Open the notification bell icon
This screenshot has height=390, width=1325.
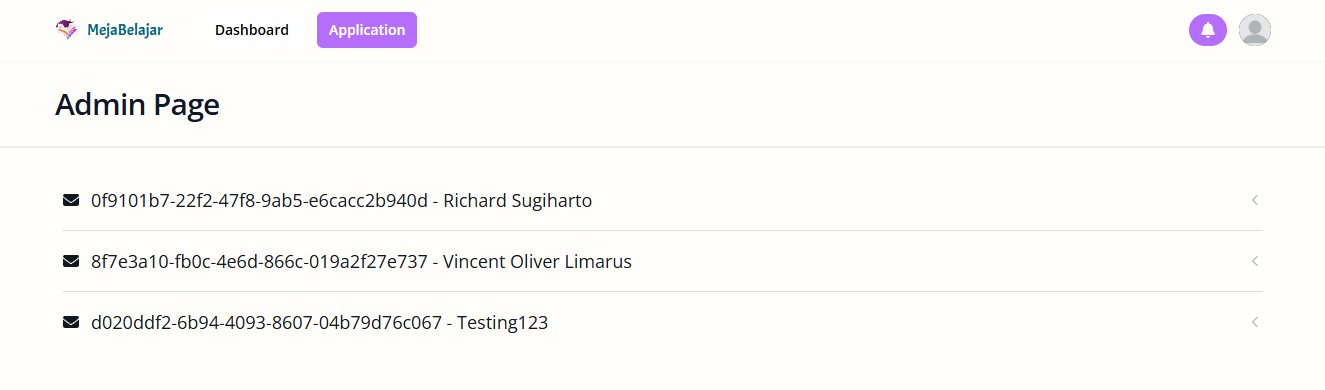click(1208, 30)
